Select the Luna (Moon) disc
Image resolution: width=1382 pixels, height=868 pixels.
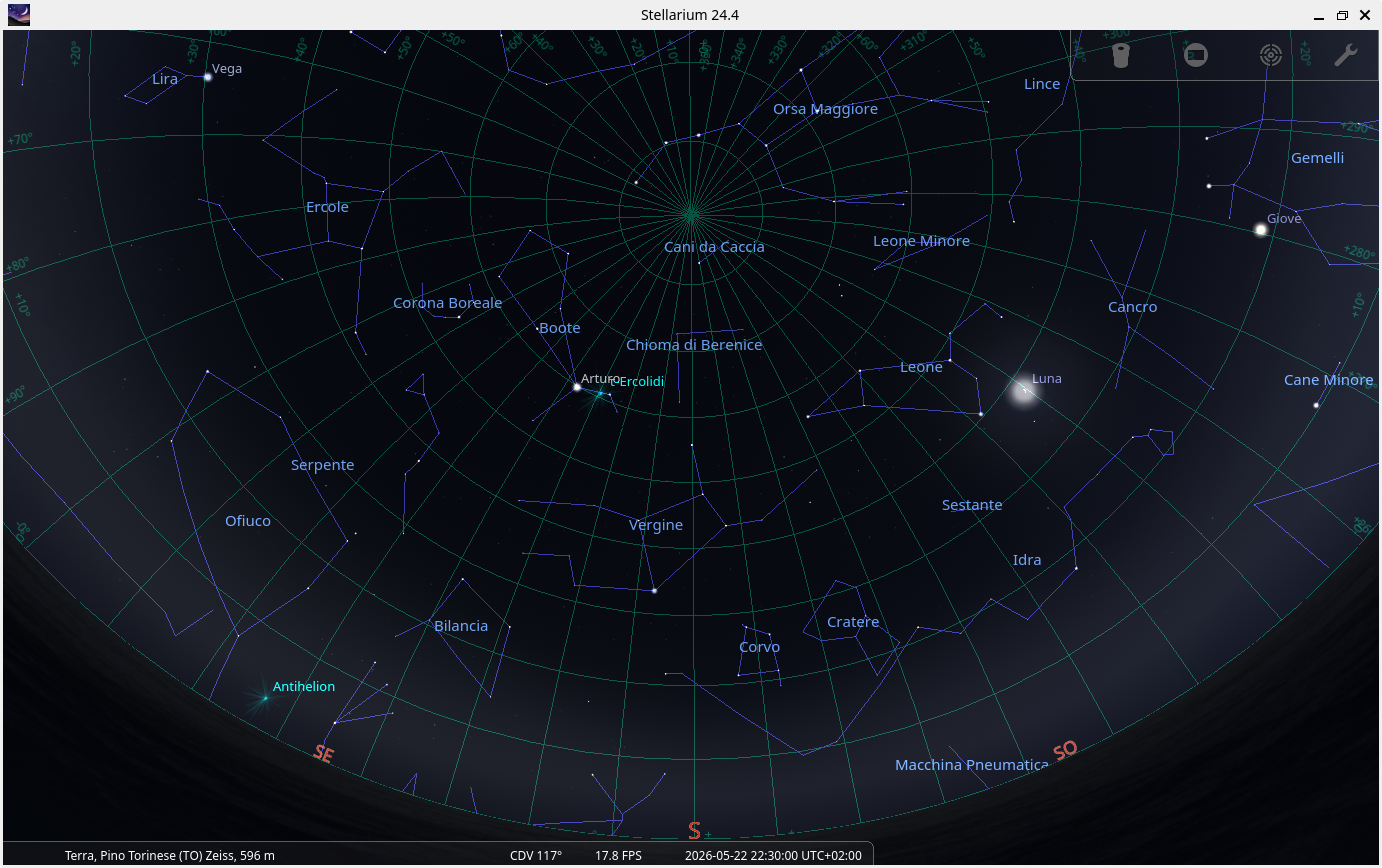tap(1023, 391)
